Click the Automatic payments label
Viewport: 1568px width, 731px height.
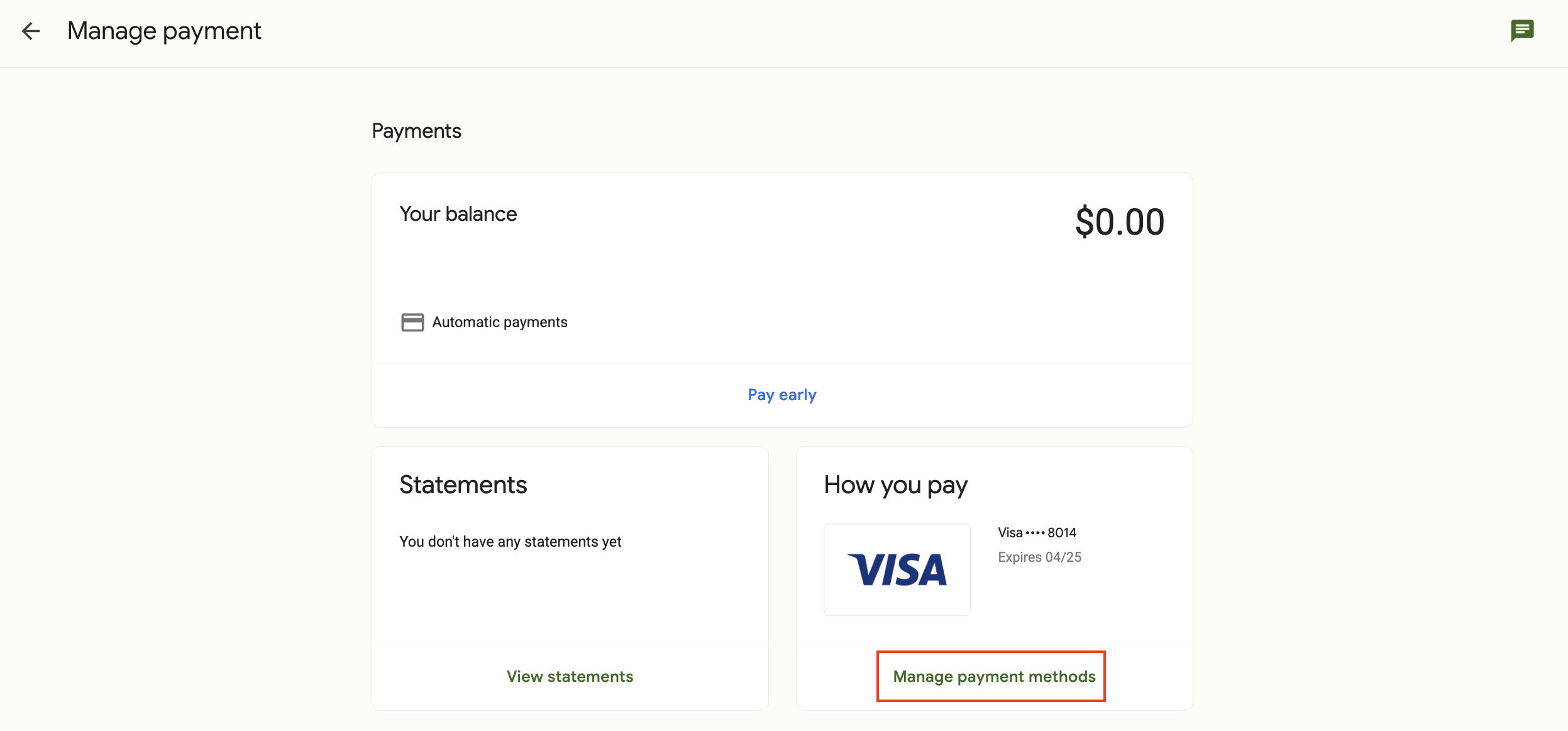point(500,322)
